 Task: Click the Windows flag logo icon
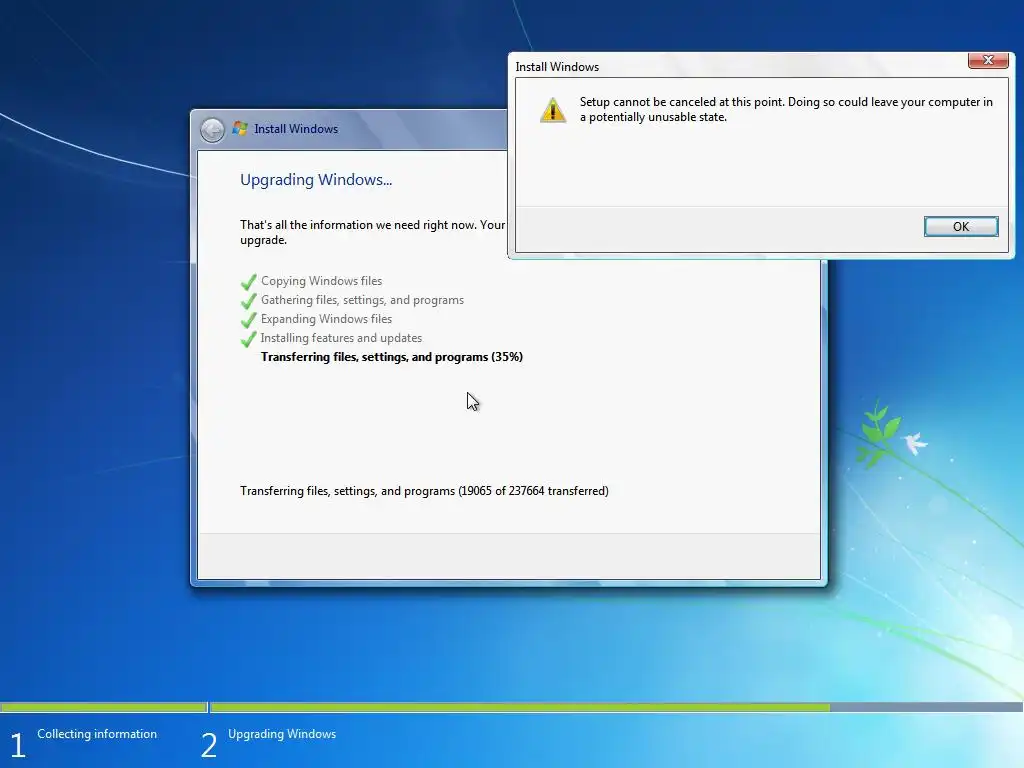coord(240,128)
